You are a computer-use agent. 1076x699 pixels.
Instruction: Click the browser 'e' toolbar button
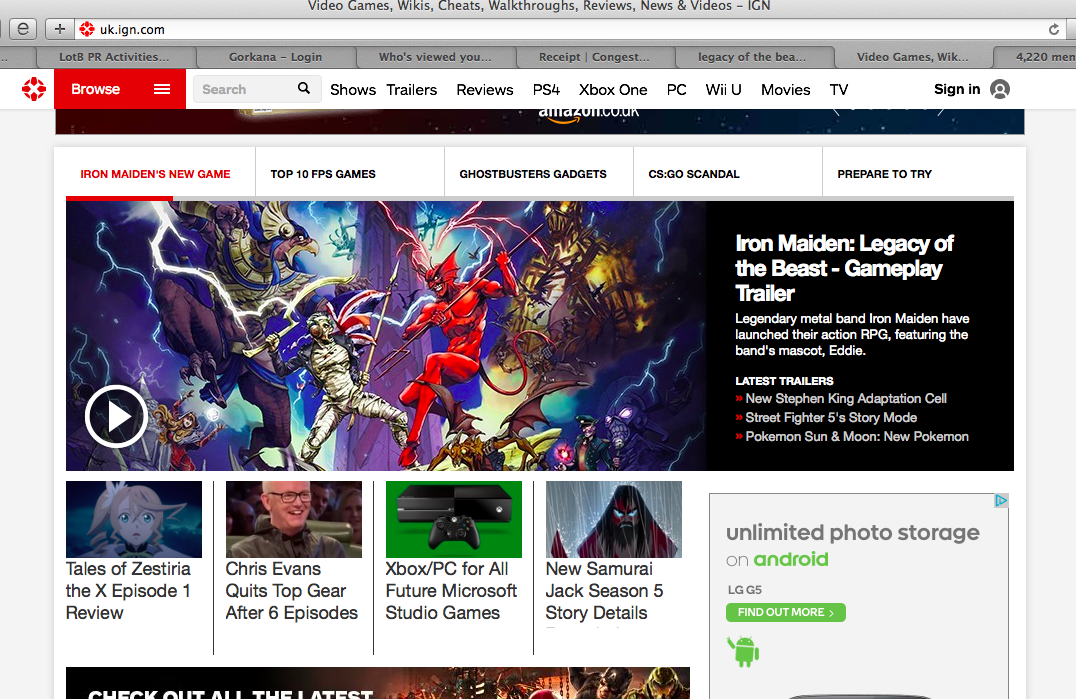[x=22, y=29]
